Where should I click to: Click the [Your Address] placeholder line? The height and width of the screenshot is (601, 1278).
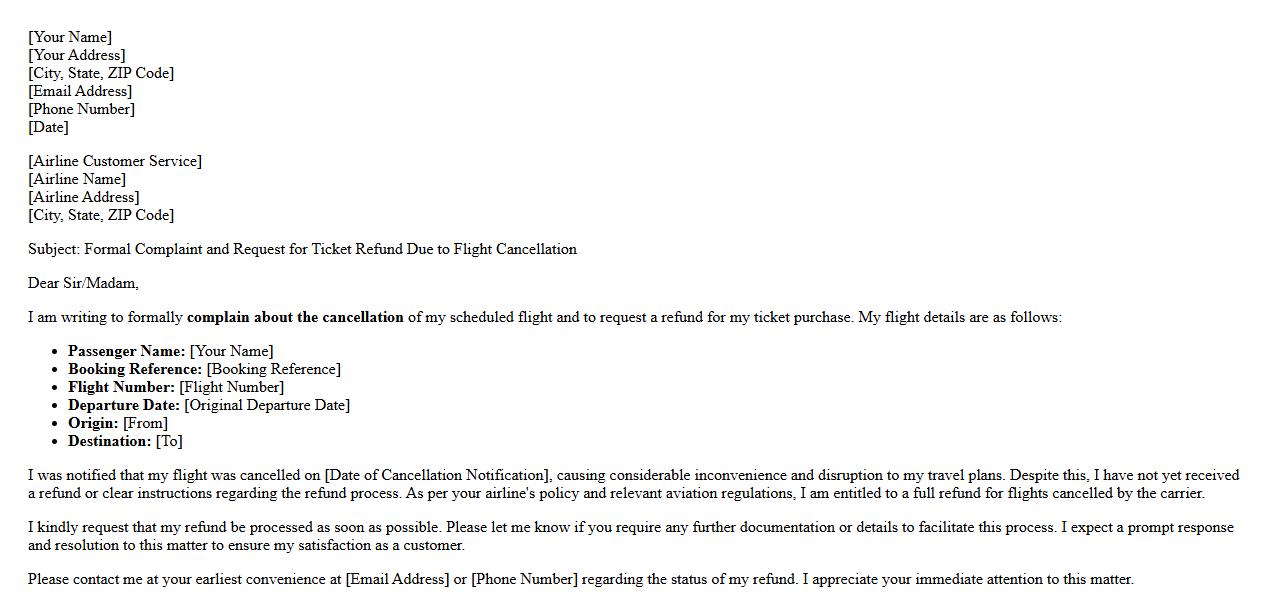coord(77,55)
